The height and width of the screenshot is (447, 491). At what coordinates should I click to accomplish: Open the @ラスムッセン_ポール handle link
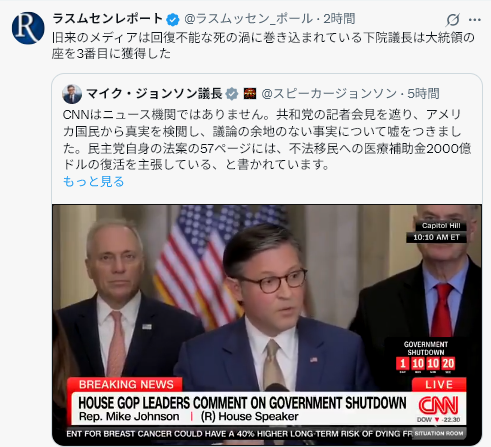coord(248,19)
